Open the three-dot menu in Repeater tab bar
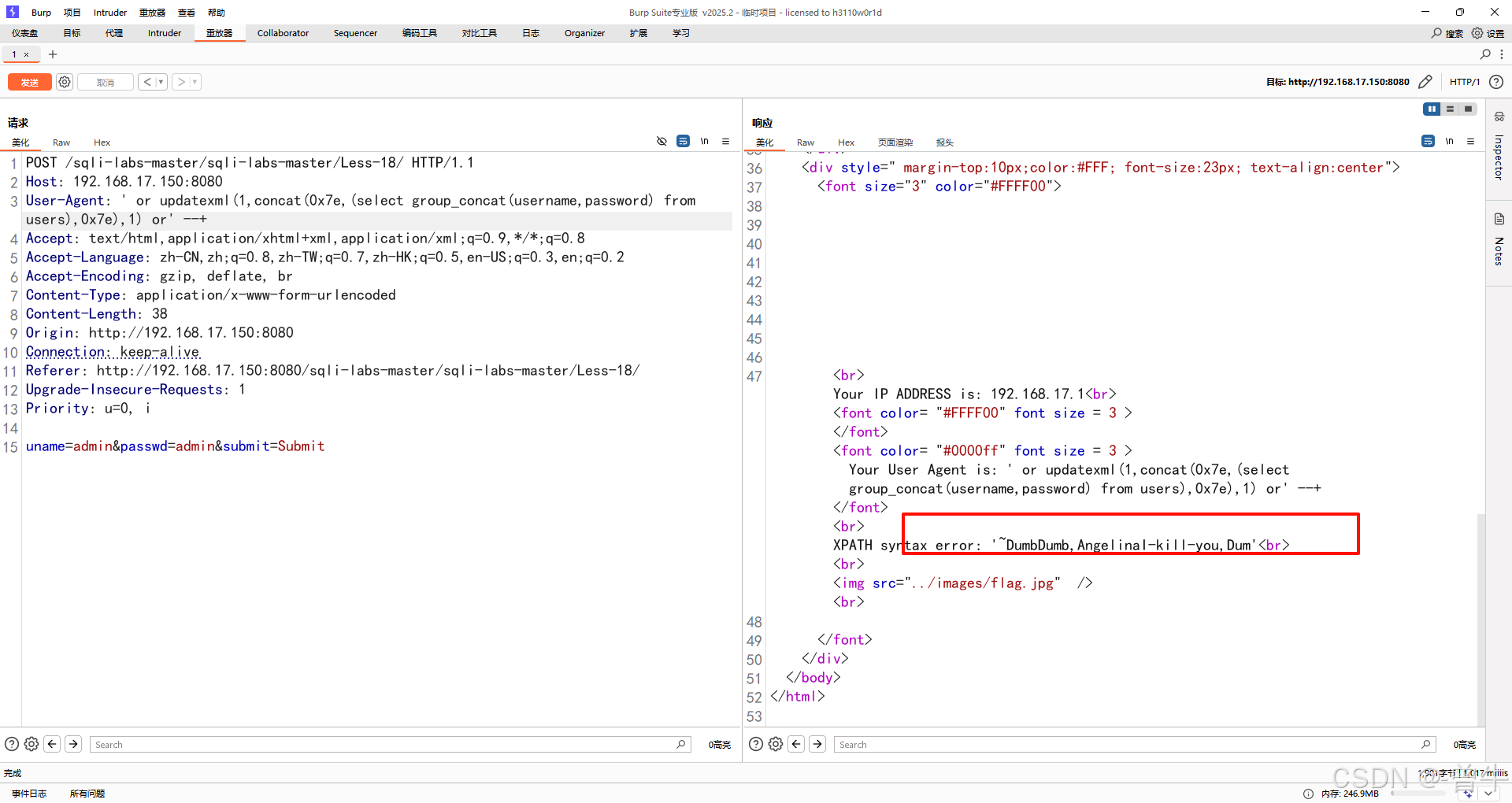1512x803 pixels. (1502, 54)
